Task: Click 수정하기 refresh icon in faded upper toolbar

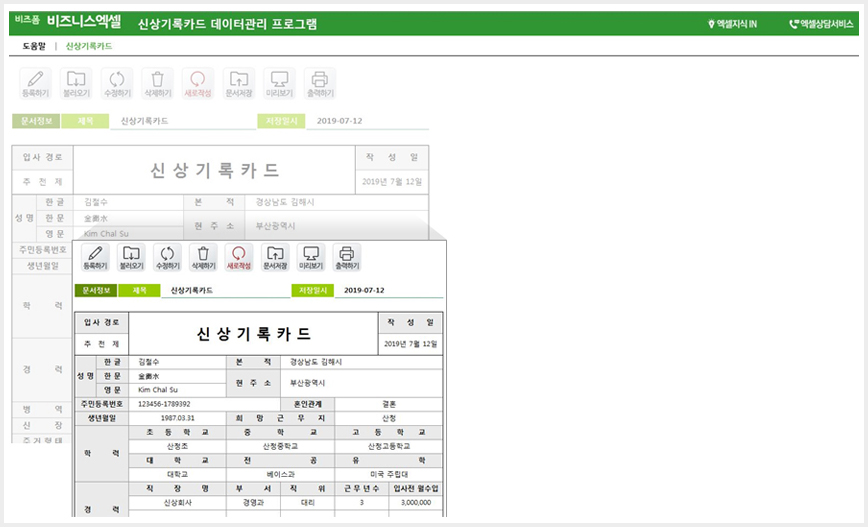Action: pos(117,84)
